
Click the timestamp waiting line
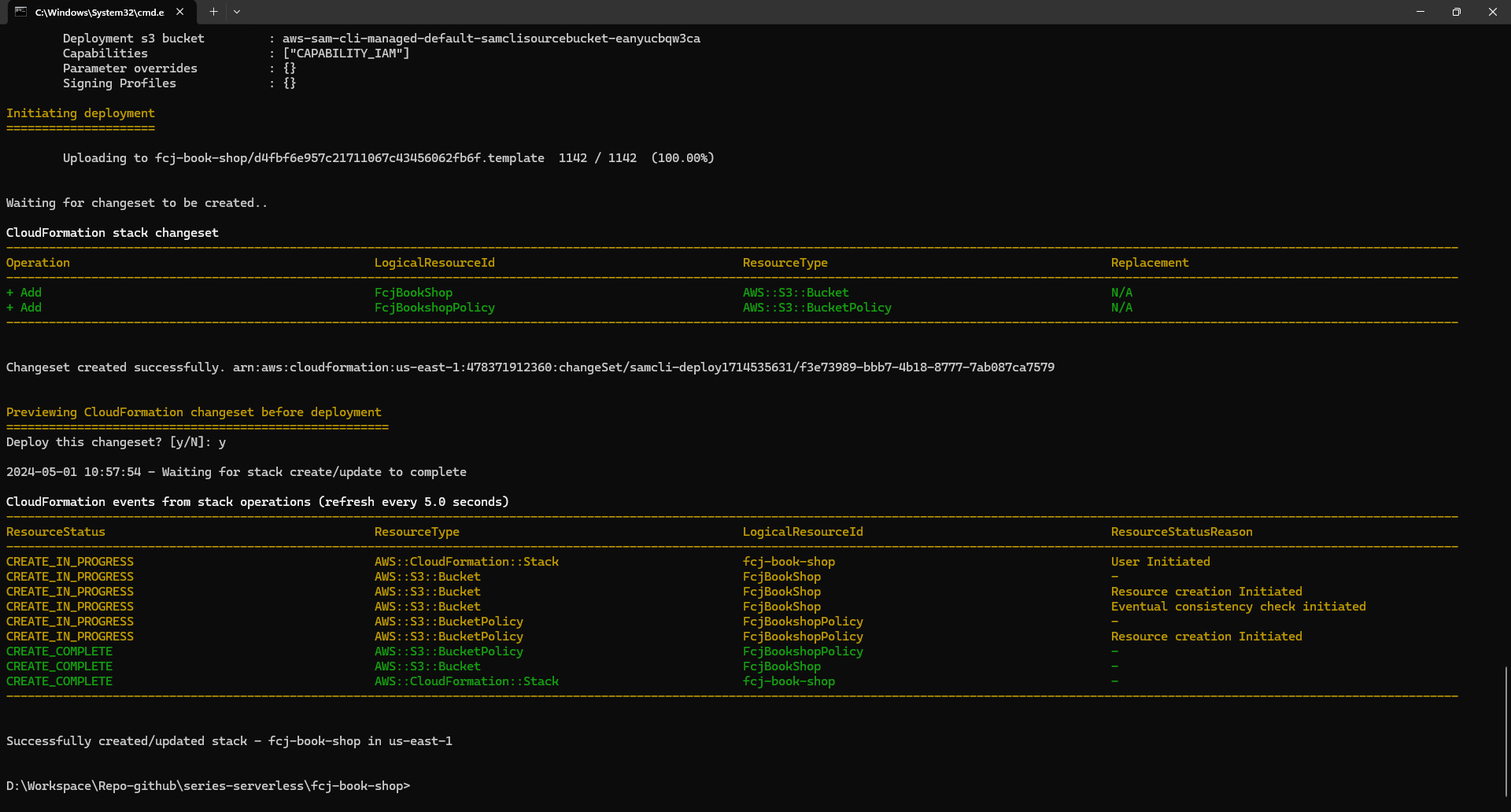tap(236, 472)
